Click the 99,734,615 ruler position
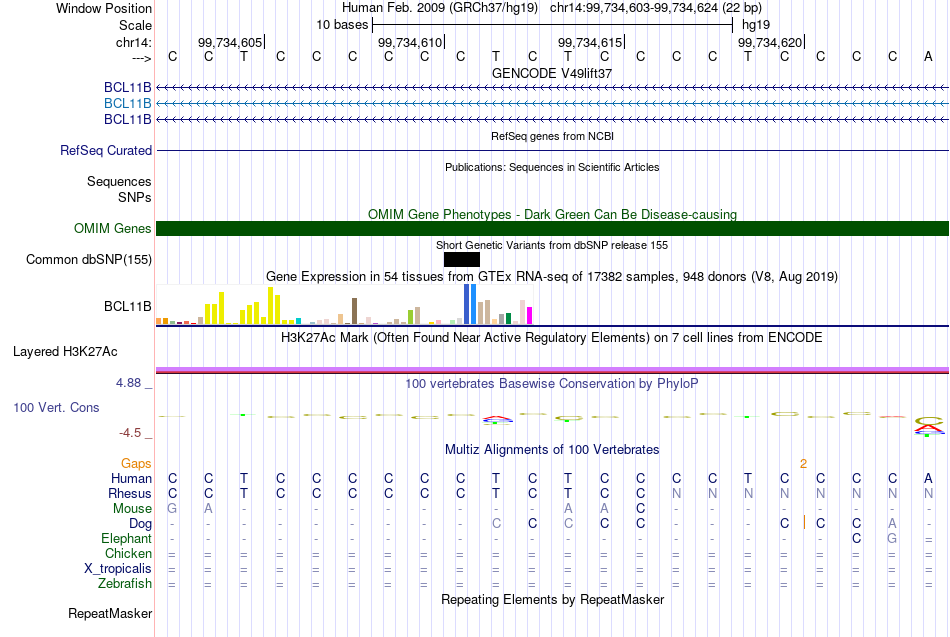 click(x=590, y=42)
